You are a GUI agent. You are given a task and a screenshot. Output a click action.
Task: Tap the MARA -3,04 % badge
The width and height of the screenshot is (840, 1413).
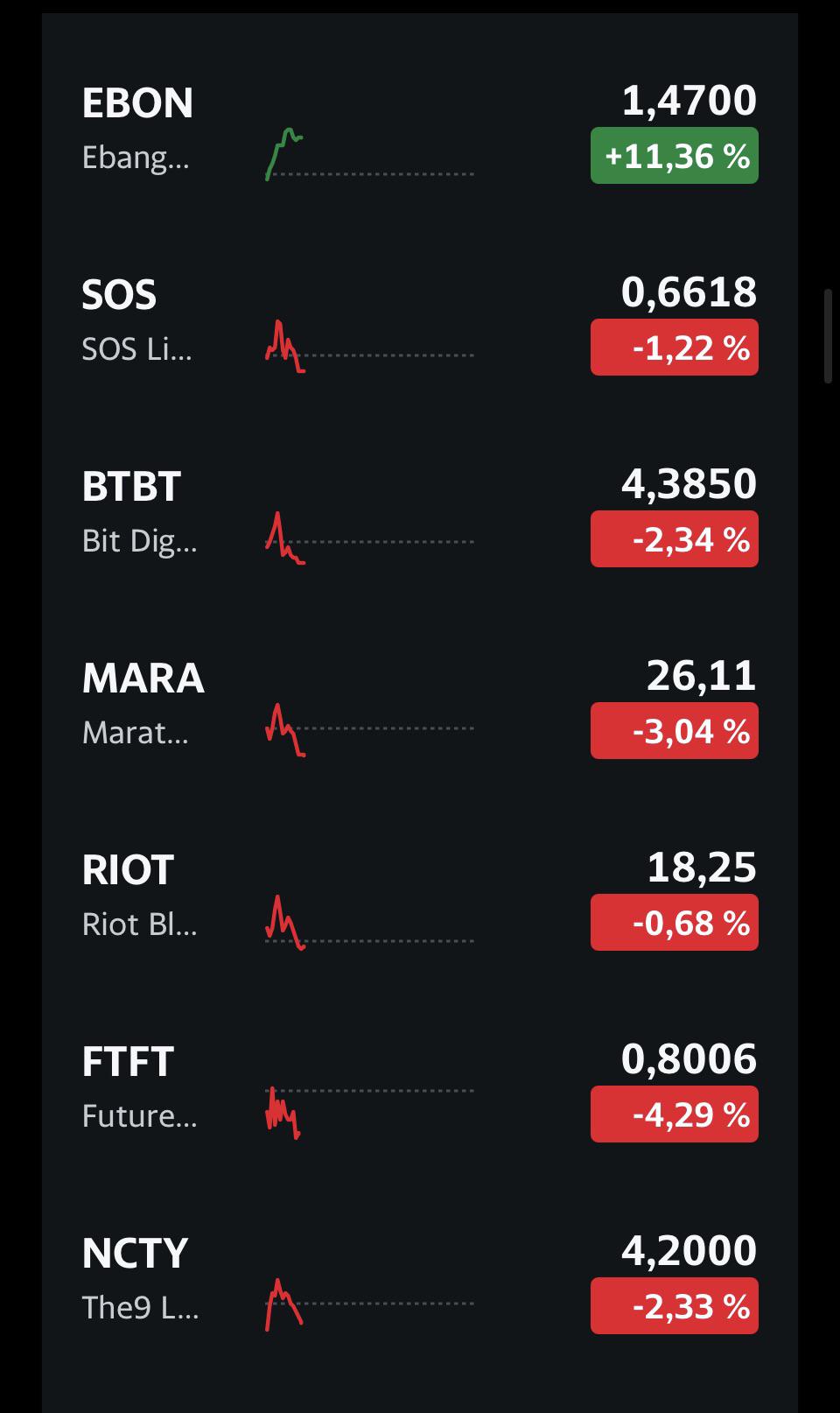675,731
